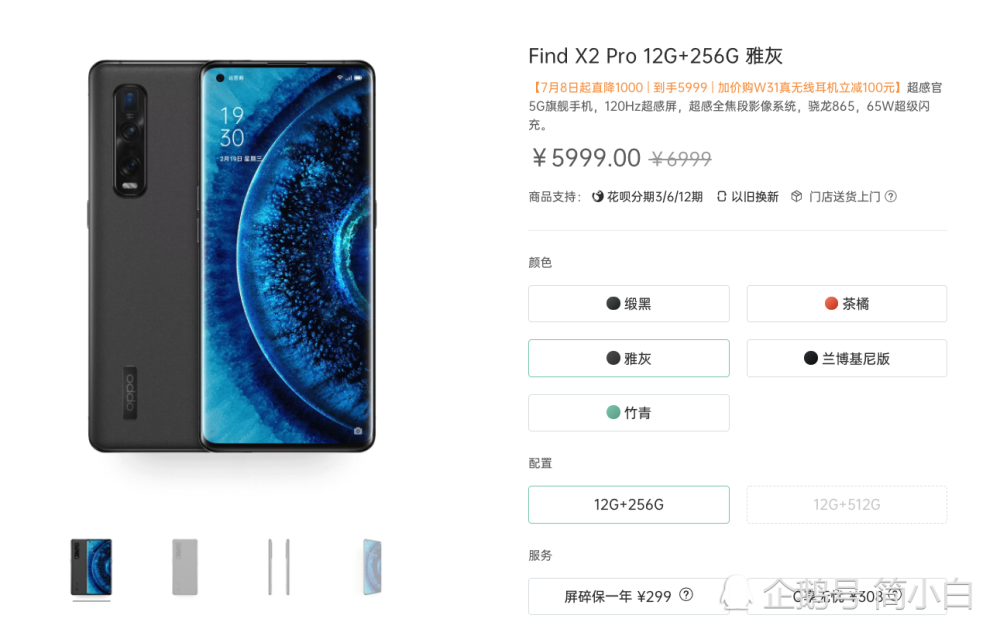This screenshot has height=629, width=1000.
Task: Click the green 竹青 color dot
Action: click(x=613, y=413)
